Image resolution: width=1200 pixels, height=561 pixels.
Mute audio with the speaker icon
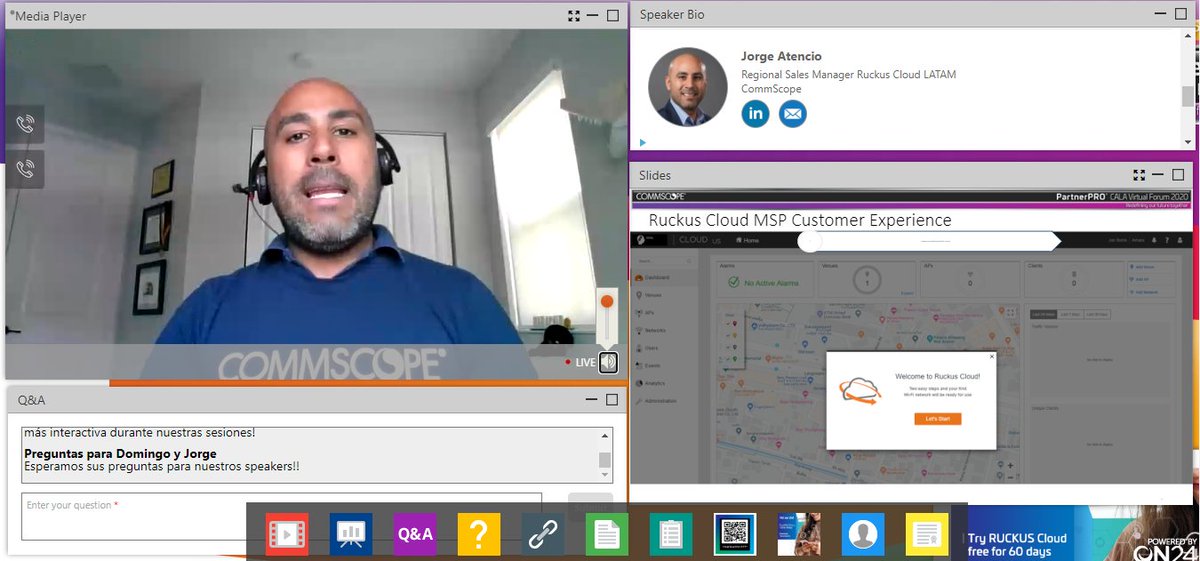click(x=608, y=363)
